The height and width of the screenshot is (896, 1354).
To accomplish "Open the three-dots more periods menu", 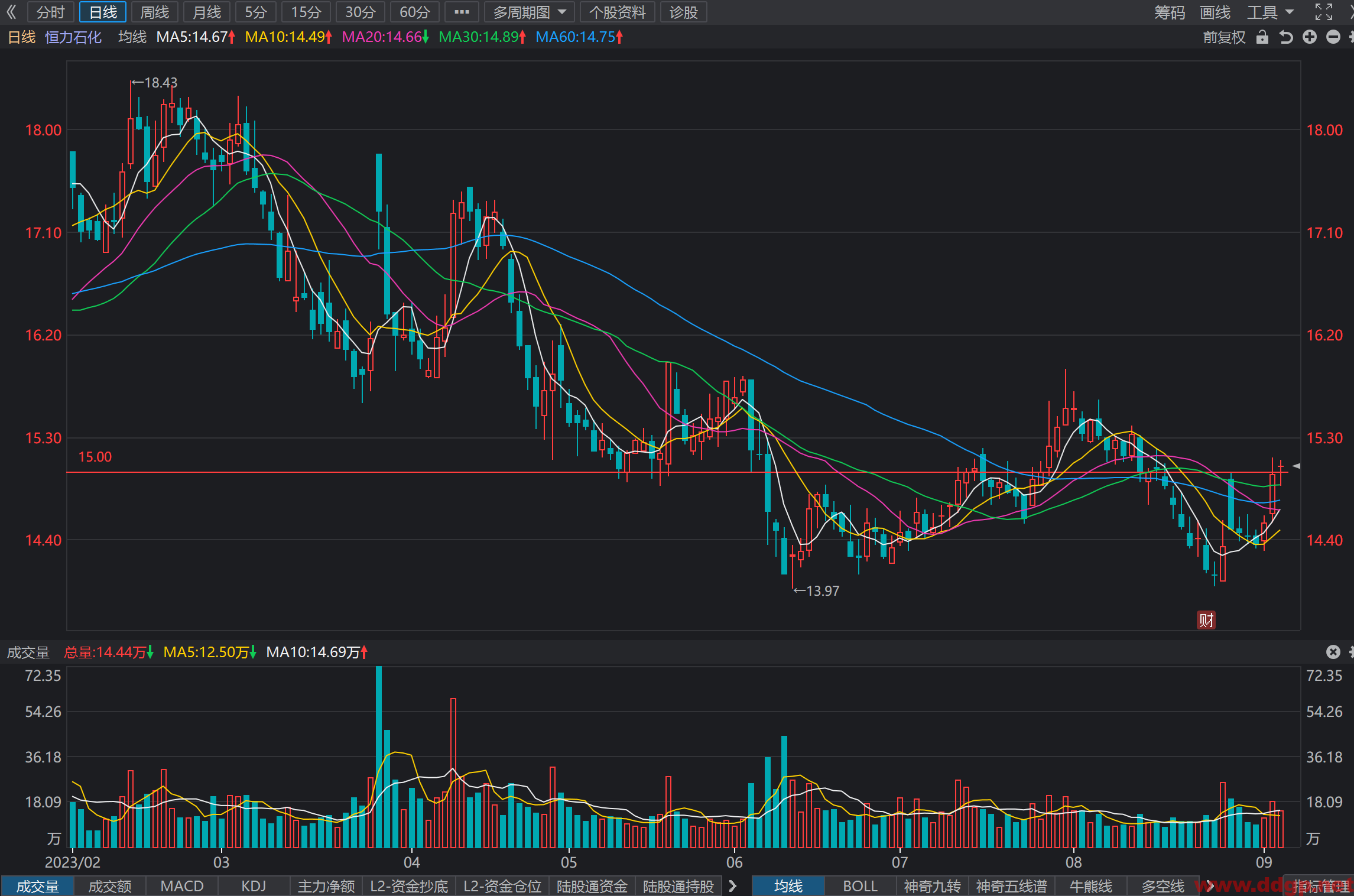I will click(462, 12).
